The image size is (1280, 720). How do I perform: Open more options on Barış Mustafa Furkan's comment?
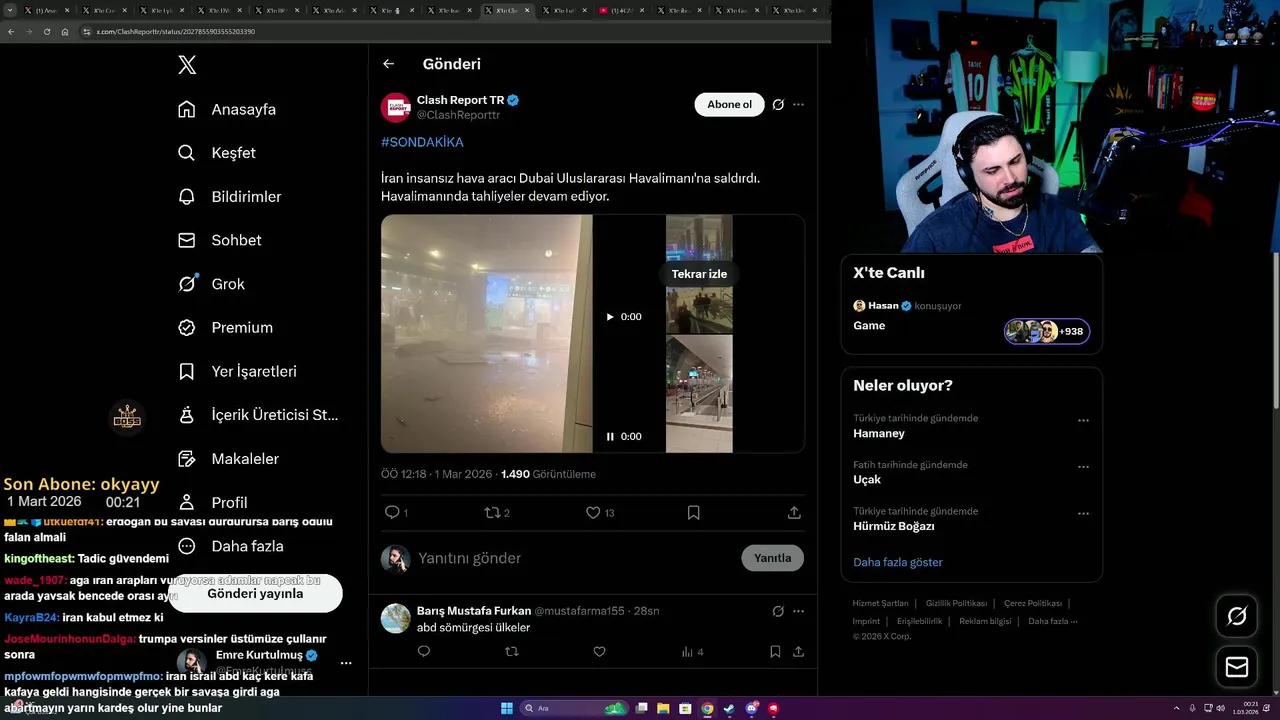(x=798, y=611)
